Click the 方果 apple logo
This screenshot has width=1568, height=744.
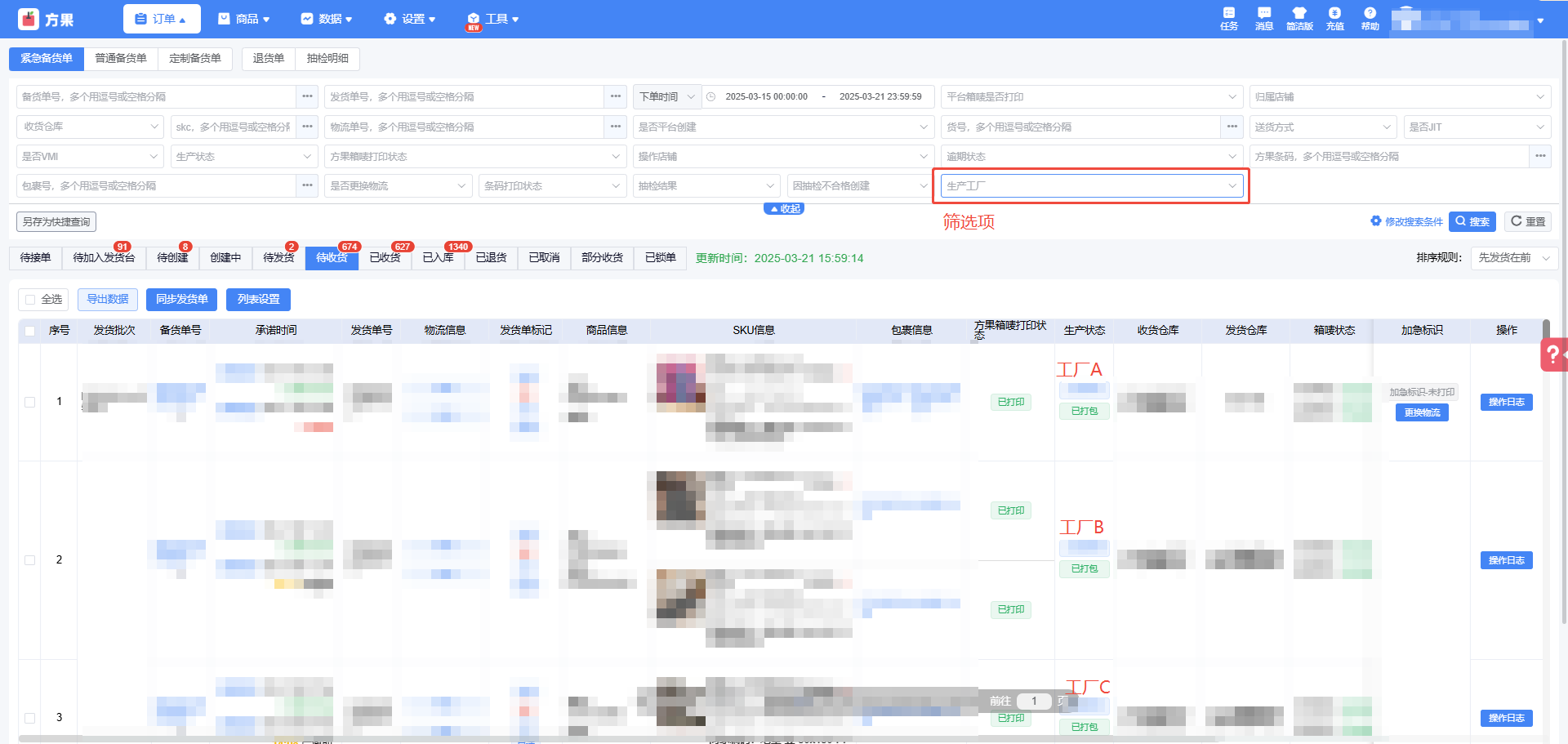coord(29,19)
